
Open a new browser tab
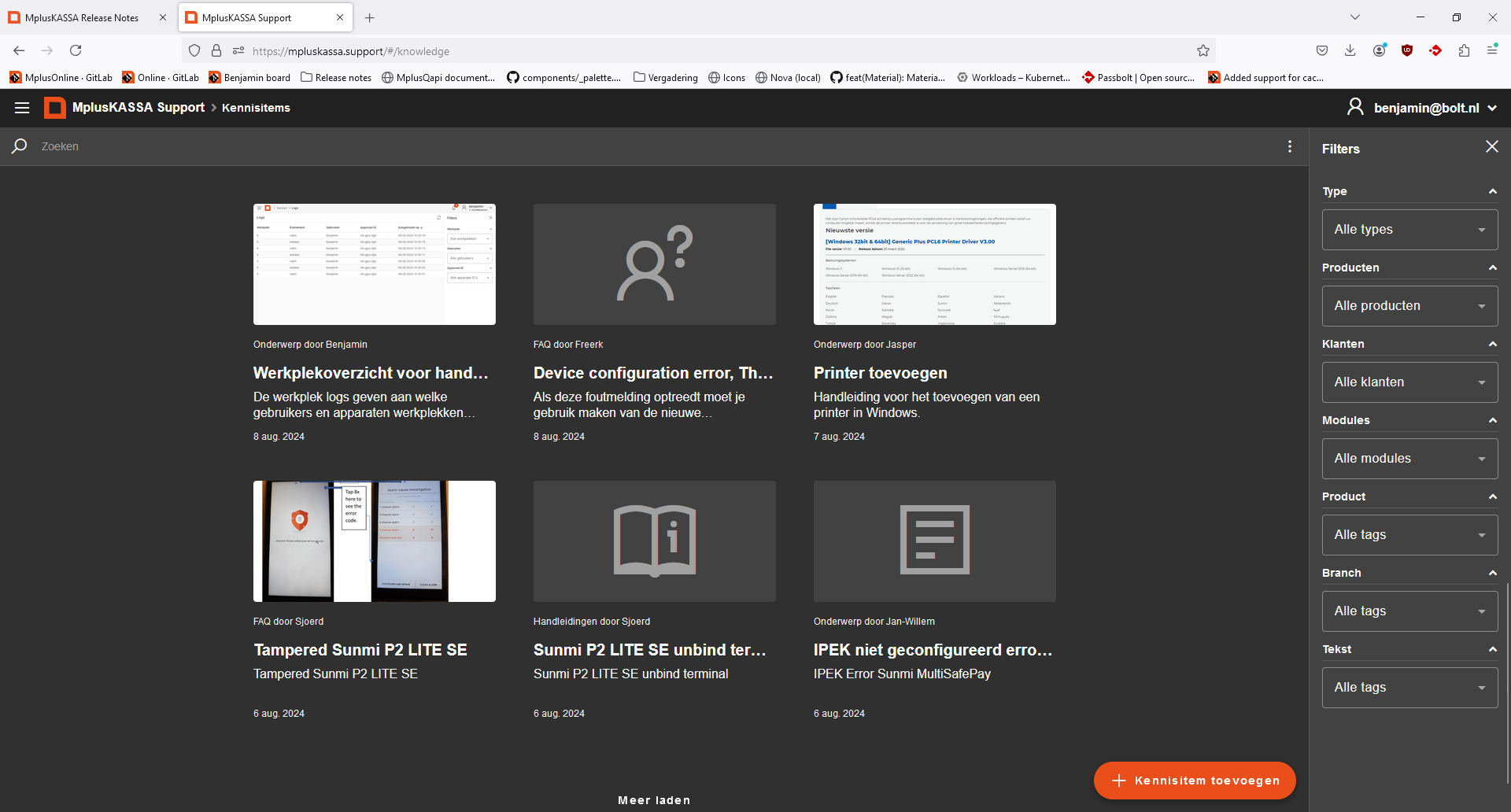[x=370, y=17]
